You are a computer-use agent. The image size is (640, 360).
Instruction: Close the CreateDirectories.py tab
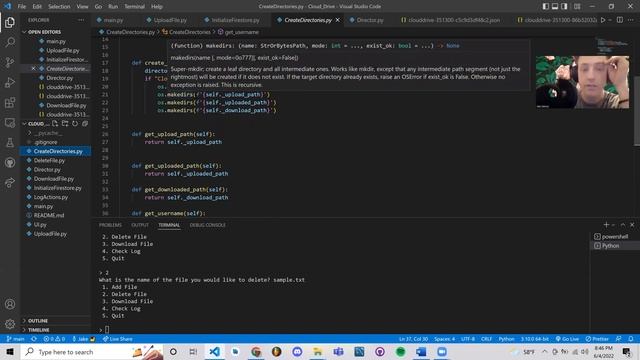[x=338, y=20]
